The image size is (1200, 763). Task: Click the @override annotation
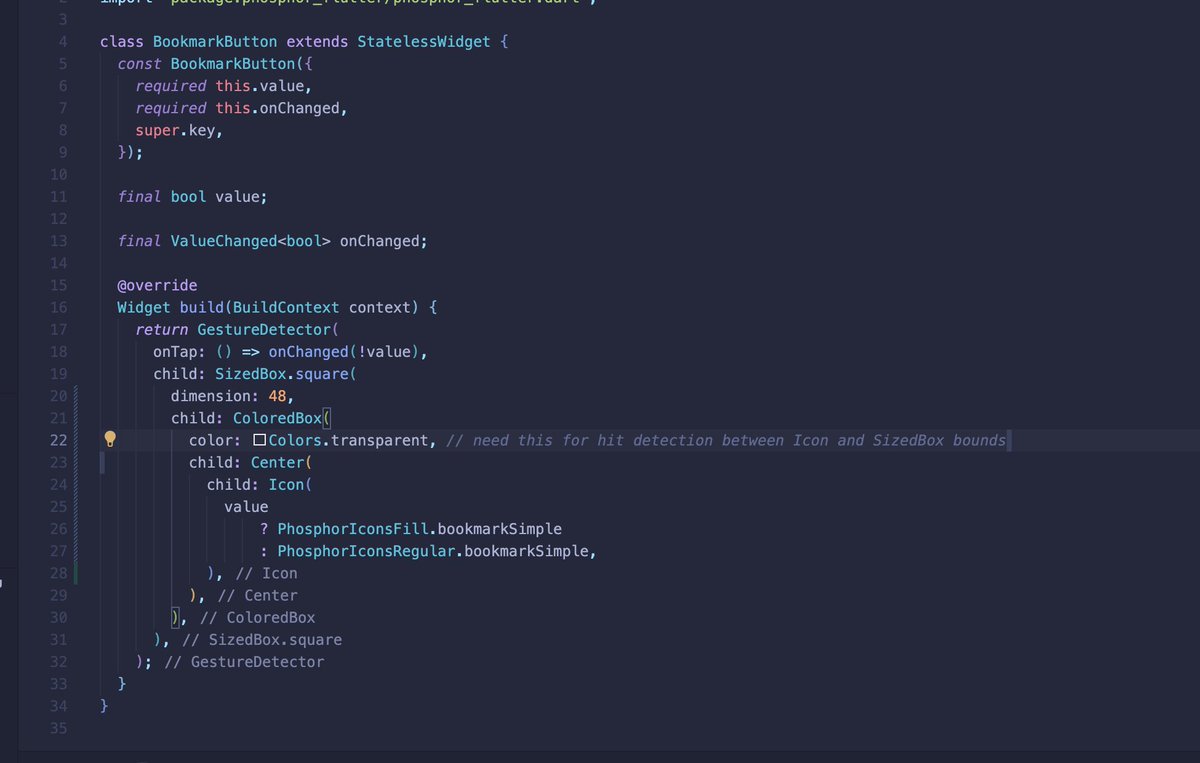[157, 285]
